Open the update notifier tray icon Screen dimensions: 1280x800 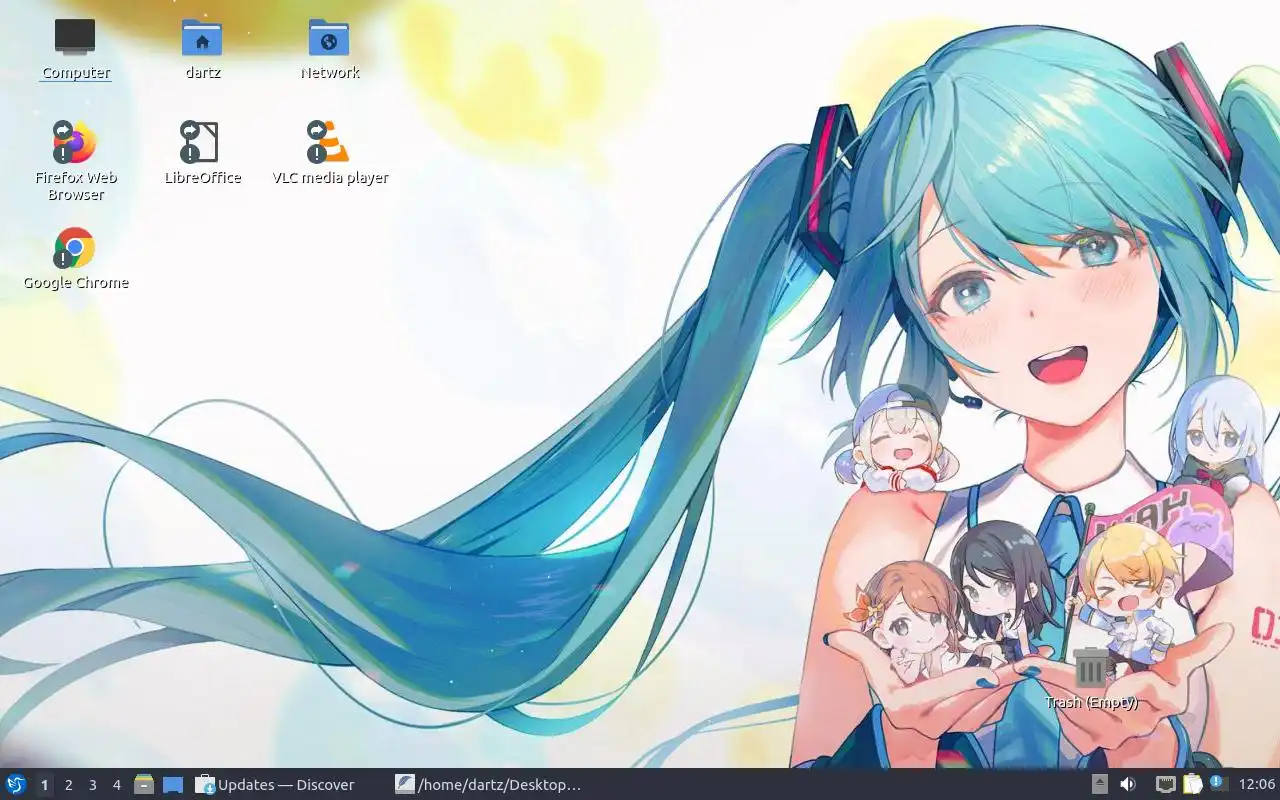point(1217,783)
